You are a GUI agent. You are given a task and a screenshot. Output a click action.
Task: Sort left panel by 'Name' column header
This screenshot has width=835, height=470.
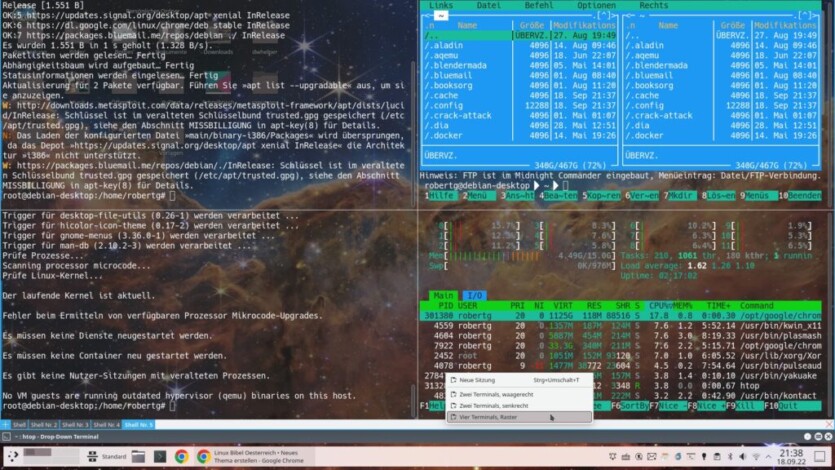pyautogui.click(x=467, y=25)
